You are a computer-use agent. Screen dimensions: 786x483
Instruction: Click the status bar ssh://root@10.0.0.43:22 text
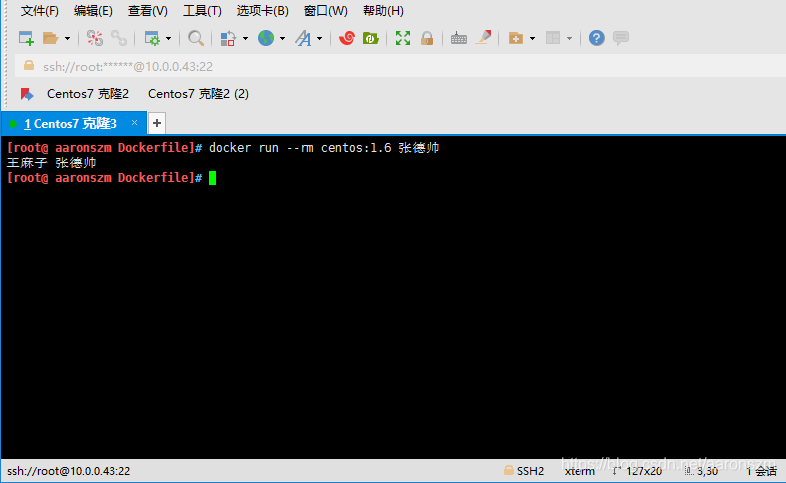click(x=68, y=471)
